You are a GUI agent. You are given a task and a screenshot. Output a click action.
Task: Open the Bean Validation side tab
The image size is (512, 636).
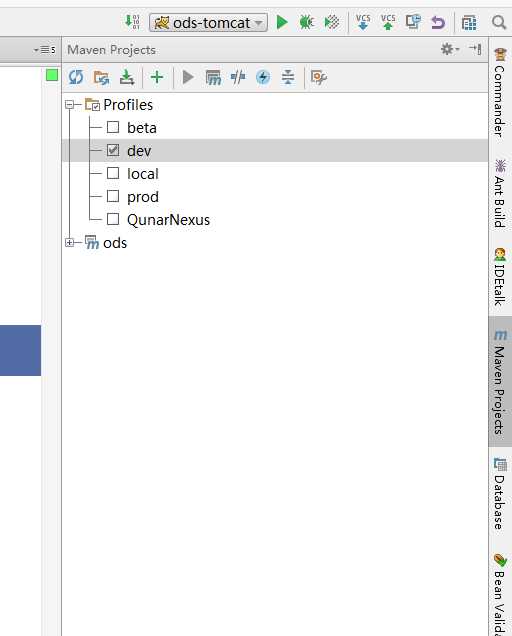(500, 594)
